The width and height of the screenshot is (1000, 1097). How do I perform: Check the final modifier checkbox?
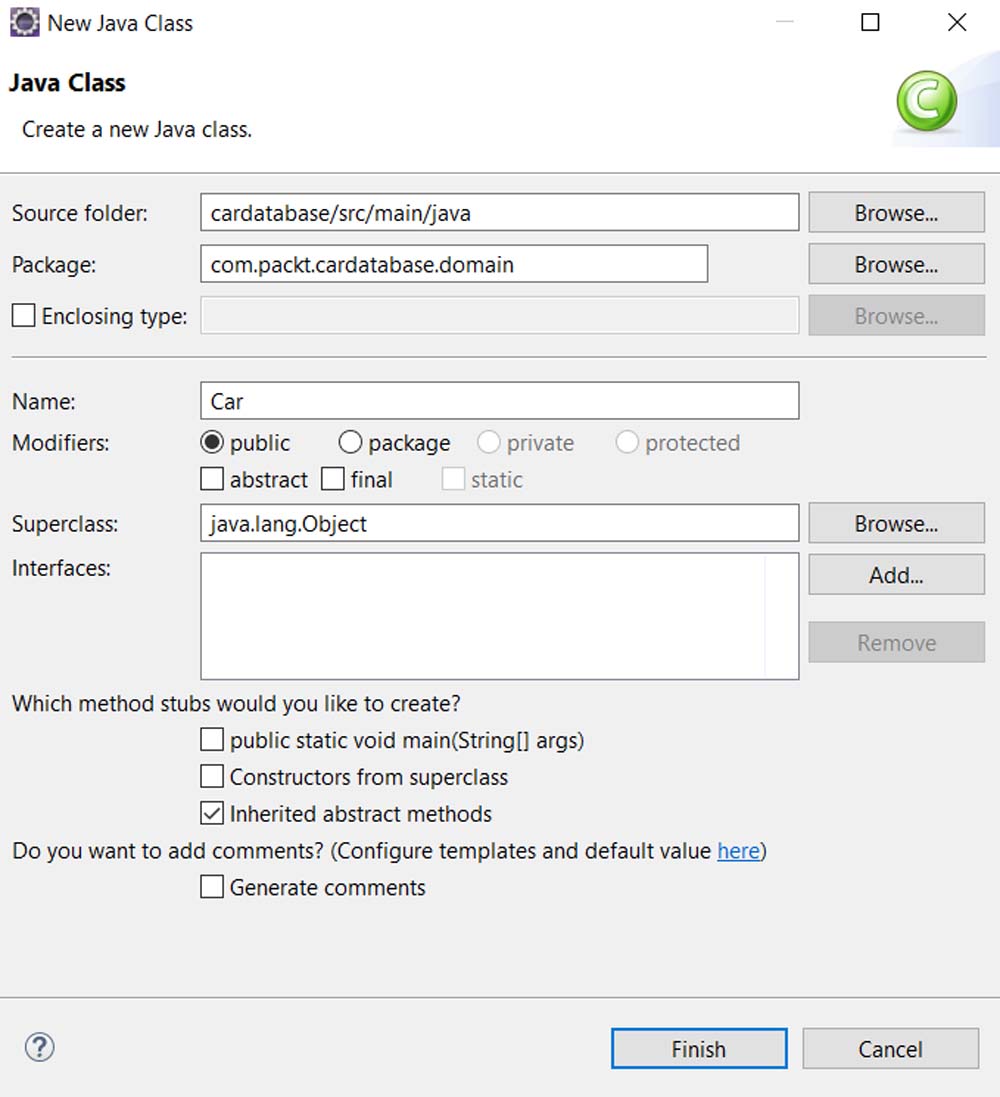(333, 480)
